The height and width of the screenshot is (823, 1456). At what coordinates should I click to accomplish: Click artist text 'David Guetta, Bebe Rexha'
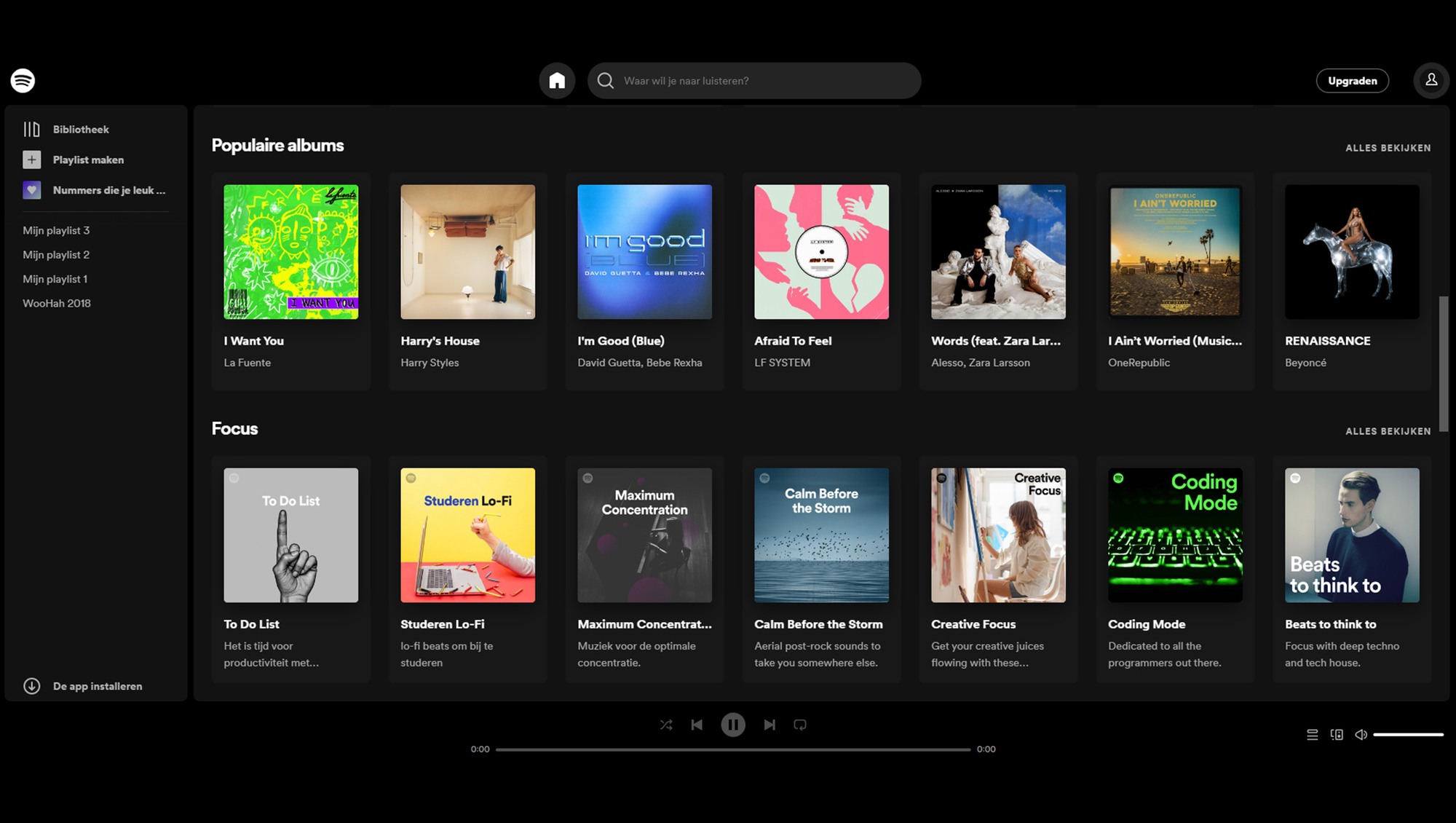point(640,363)
